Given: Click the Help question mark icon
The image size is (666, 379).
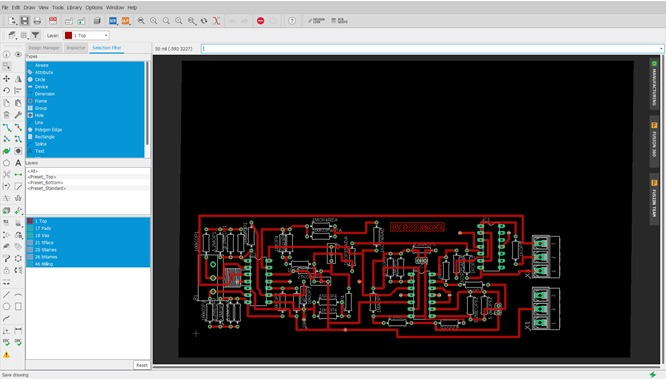Looking at the screenshot, I should click(292, 21).
